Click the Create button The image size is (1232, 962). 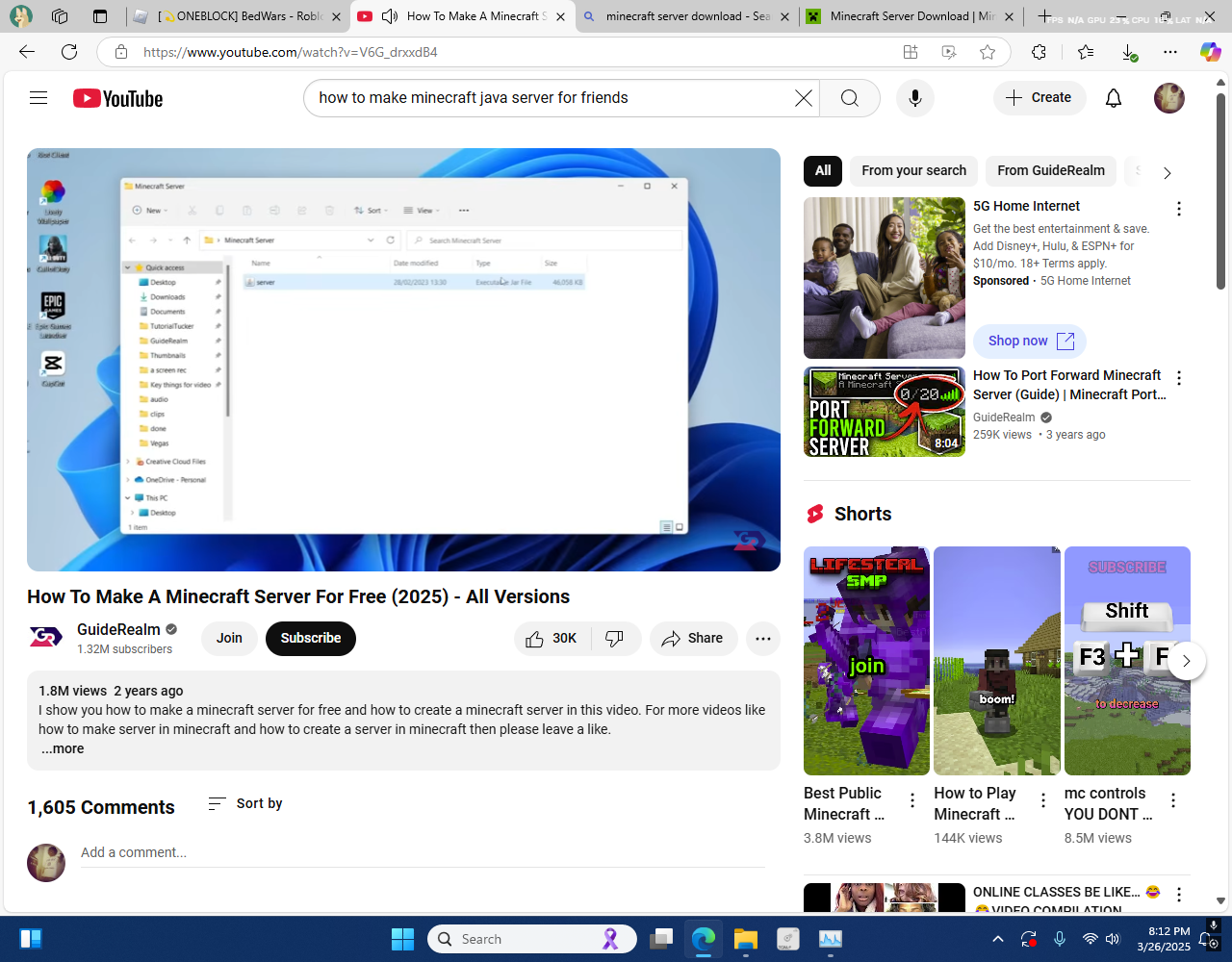1039,98
